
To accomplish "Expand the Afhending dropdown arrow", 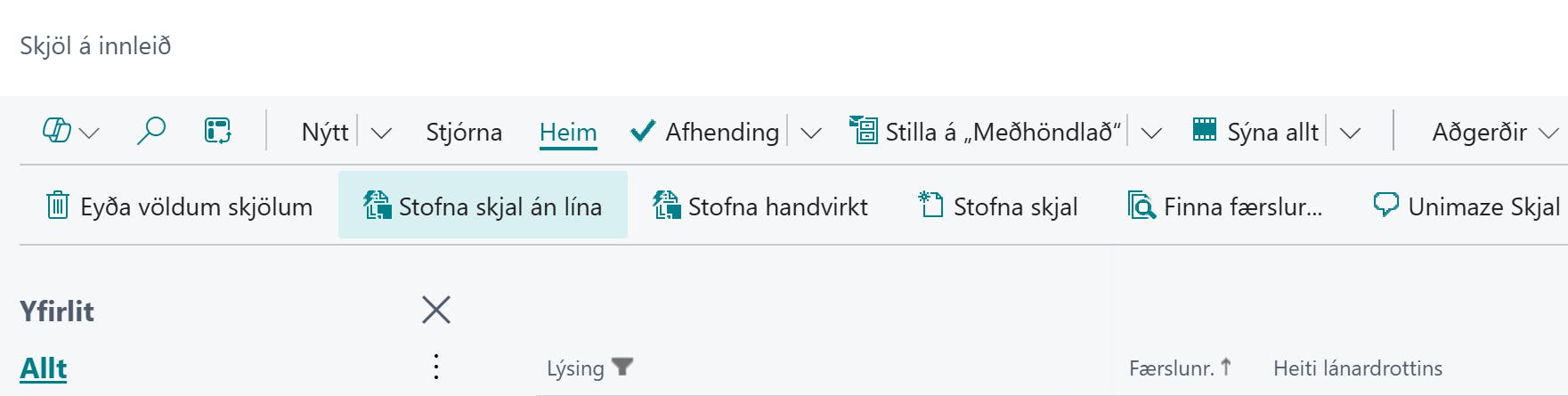I will point(810,133).
